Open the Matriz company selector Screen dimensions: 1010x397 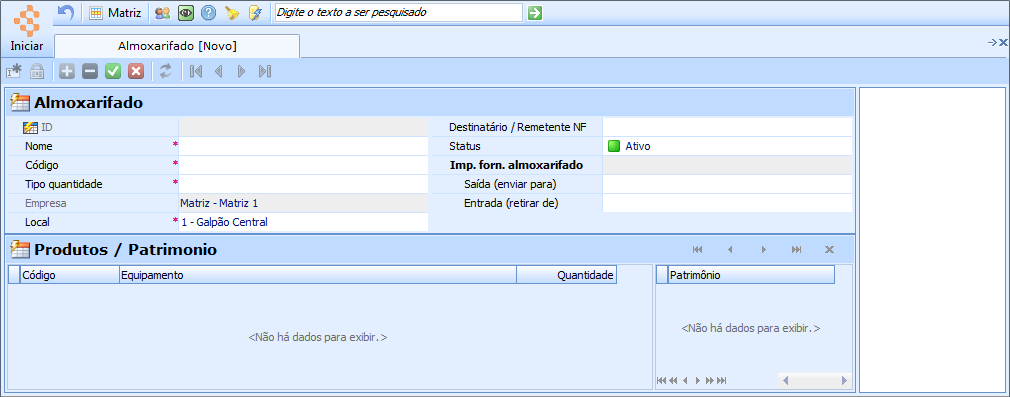[116, 13]
